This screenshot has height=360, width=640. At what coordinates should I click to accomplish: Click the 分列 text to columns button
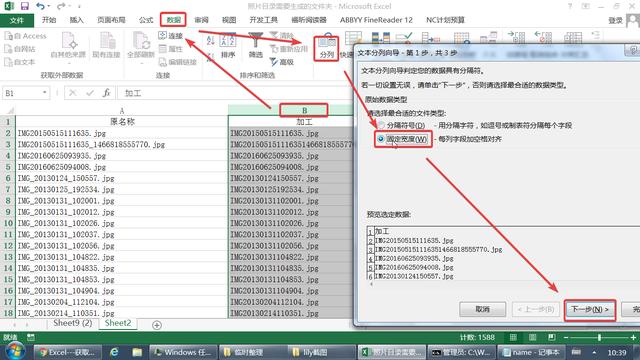[x=327, y=48]
